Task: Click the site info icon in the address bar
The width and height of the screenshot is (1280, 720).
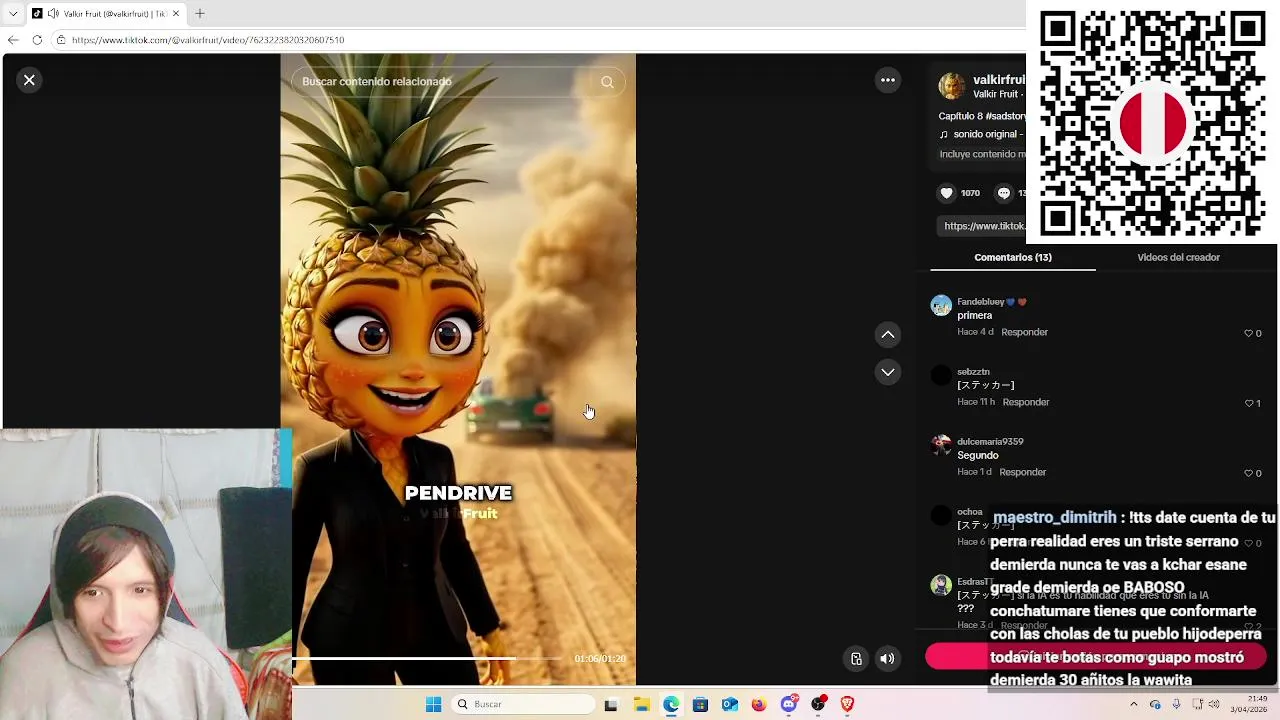Action: click(61, 40)
